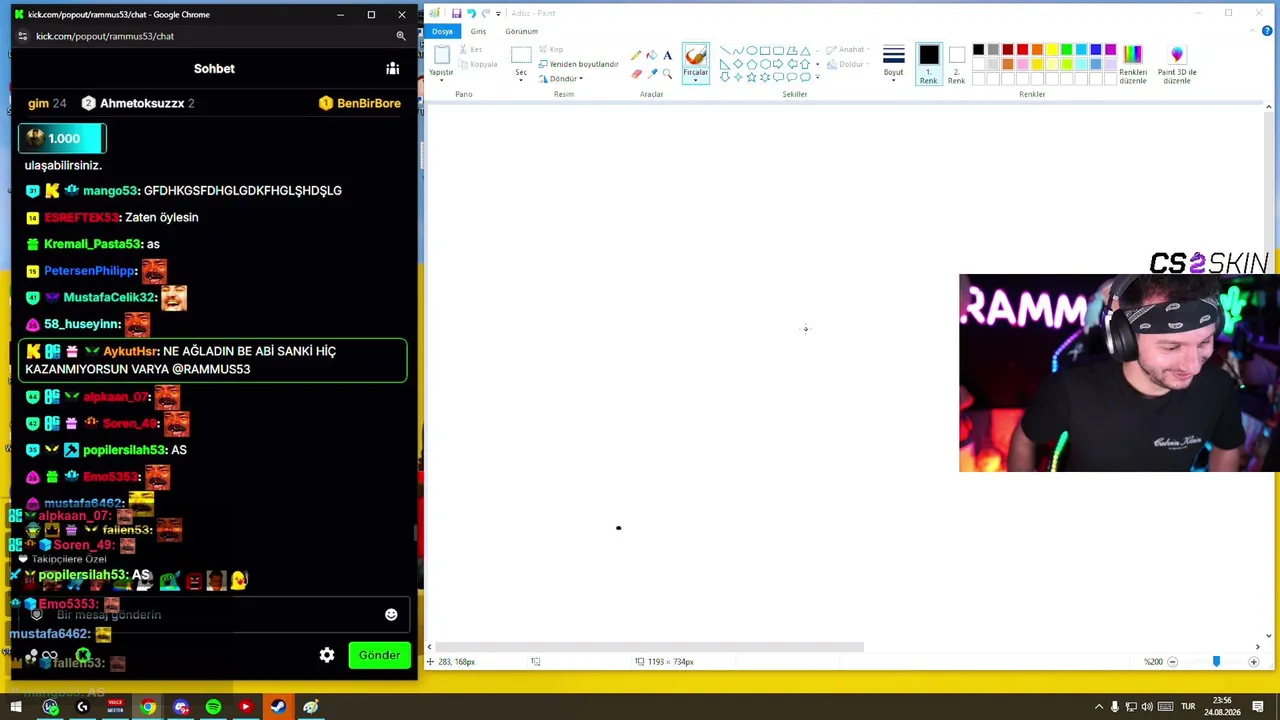Click the Gönder send button
The image size is (1280, 720).
click(x=379, y=655)
